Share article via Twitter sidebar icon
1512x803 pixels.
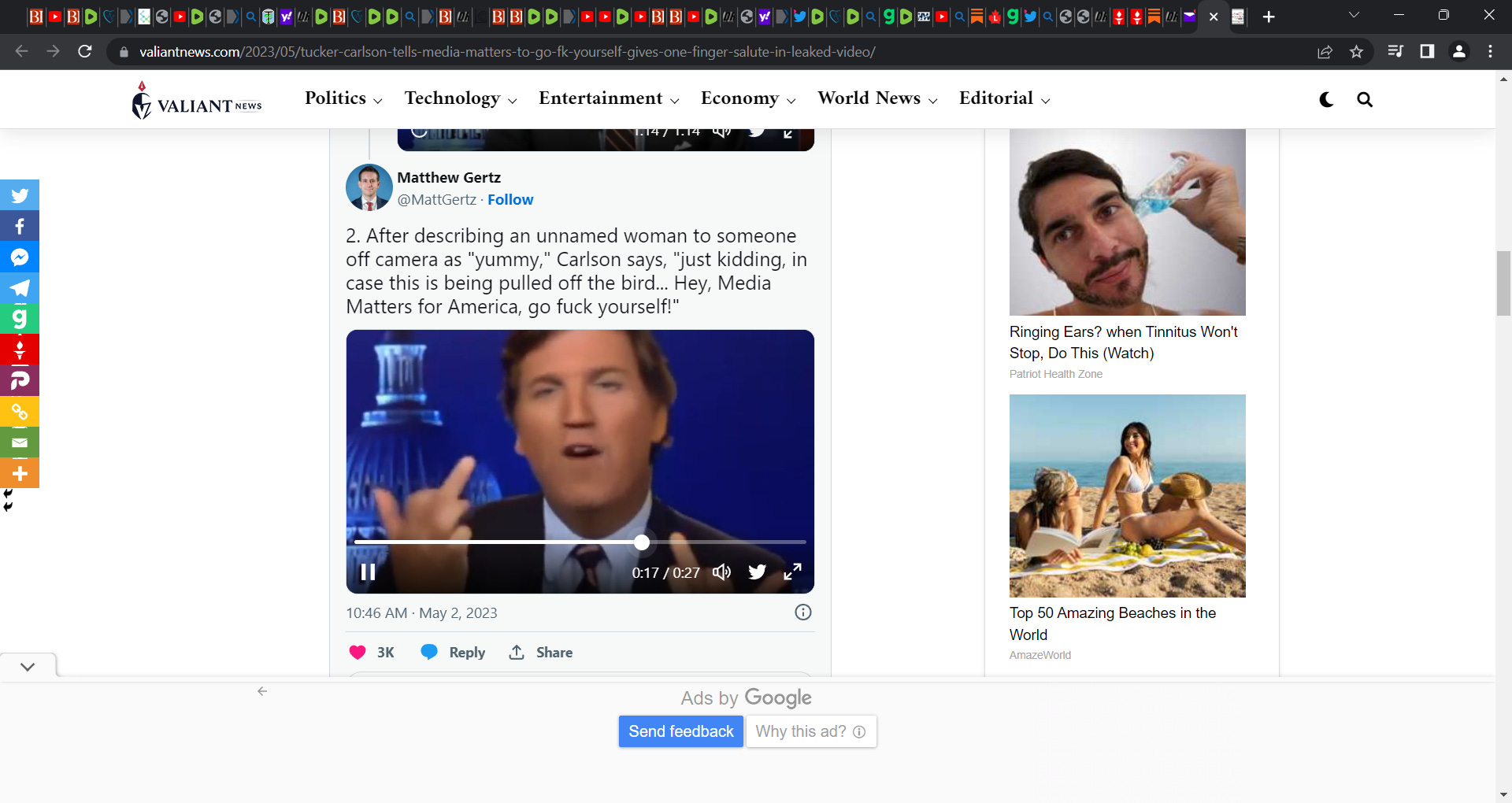[x=20, y=195]
